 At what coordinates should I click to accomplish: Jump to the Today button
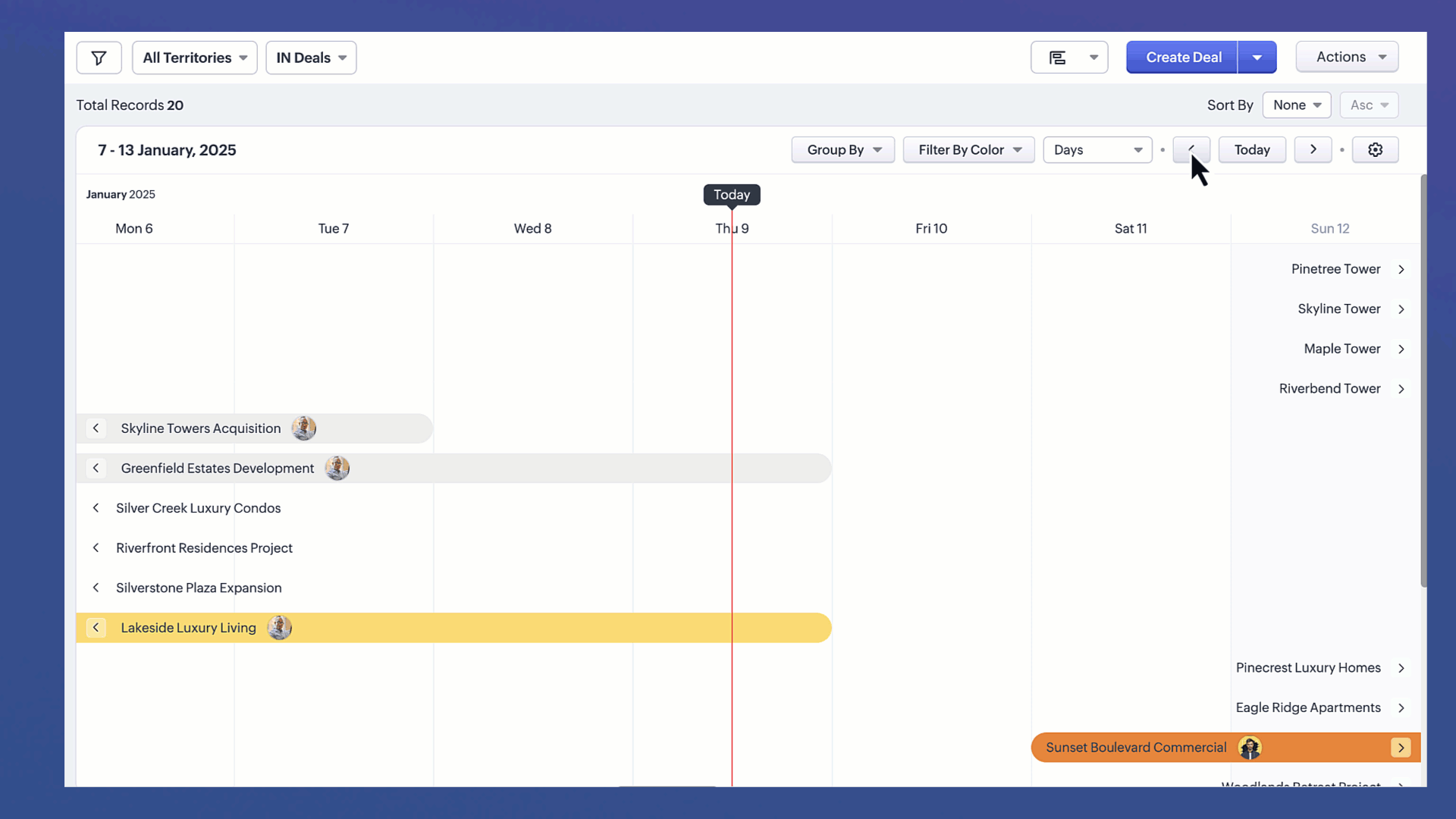coord(1251,150)
